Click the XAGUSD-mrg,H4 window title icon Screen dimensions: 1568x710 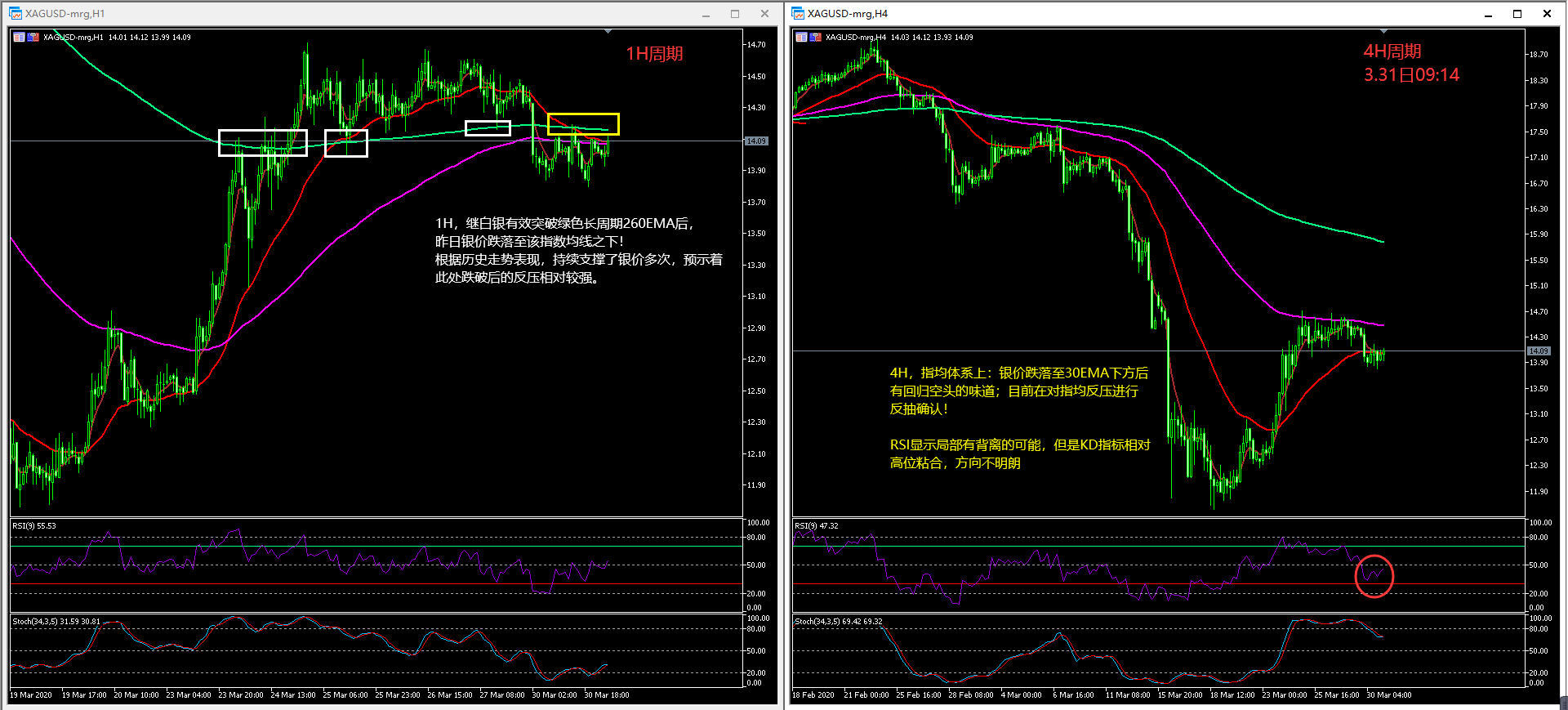(x=798, y=13)
